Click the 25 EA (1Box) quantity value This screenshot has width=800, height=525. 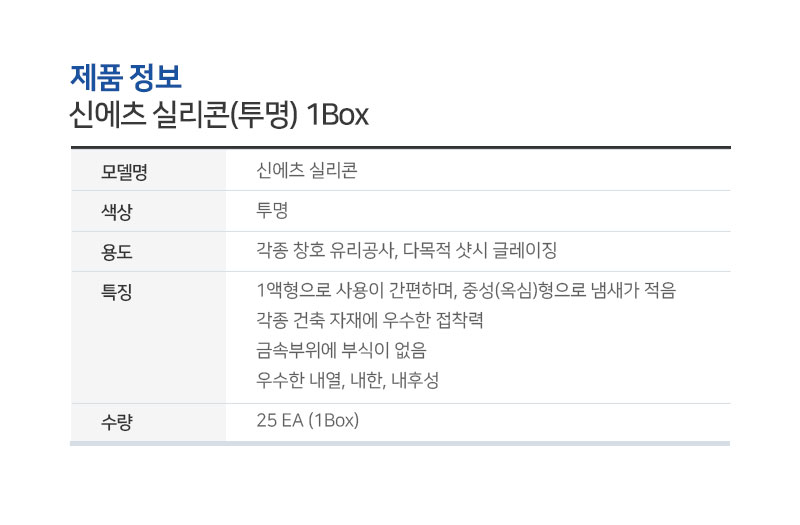[308, 420]
